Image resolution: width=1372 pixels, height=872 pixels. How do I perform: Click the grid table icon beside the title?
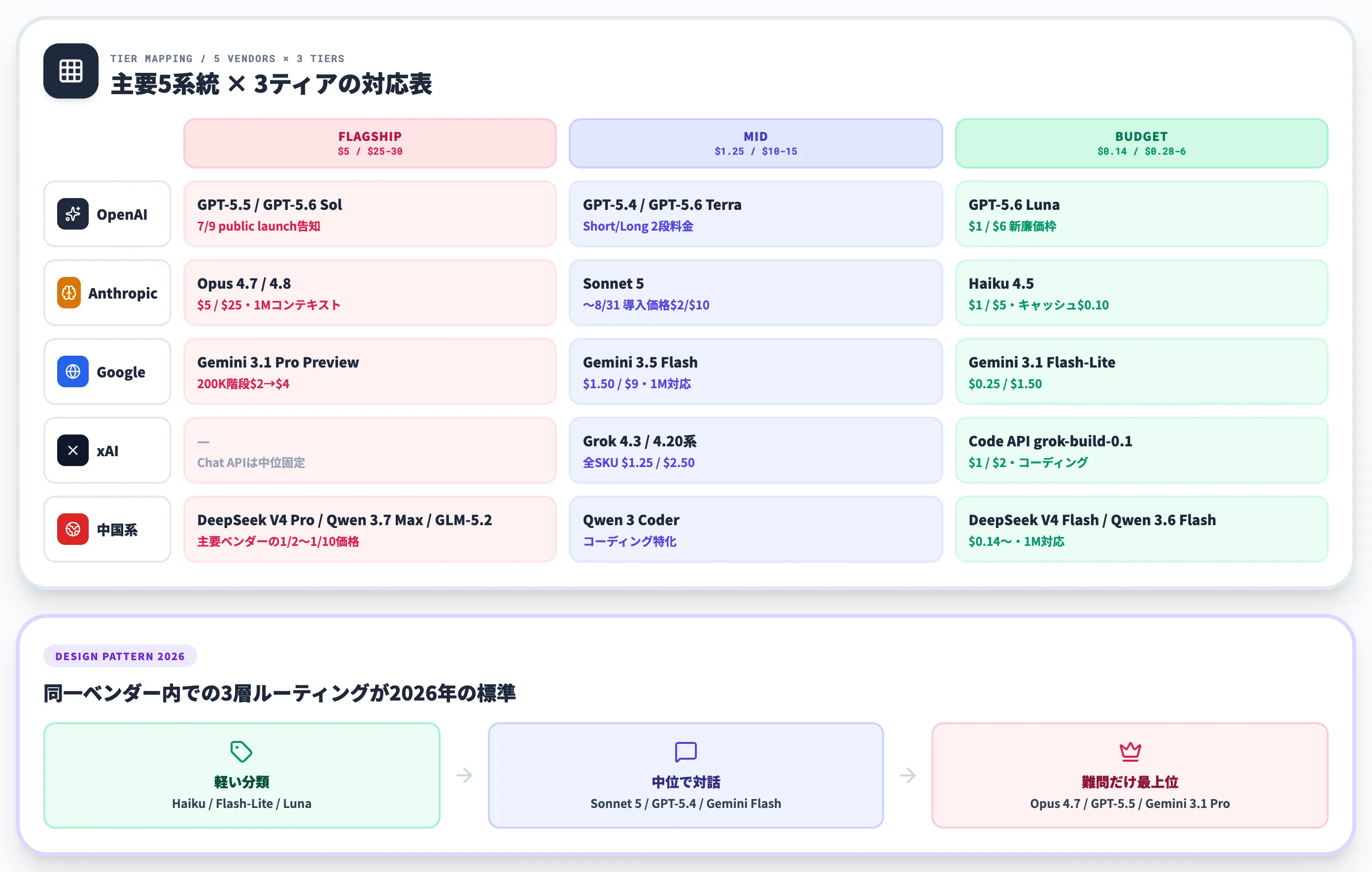(x=70, y=70)
